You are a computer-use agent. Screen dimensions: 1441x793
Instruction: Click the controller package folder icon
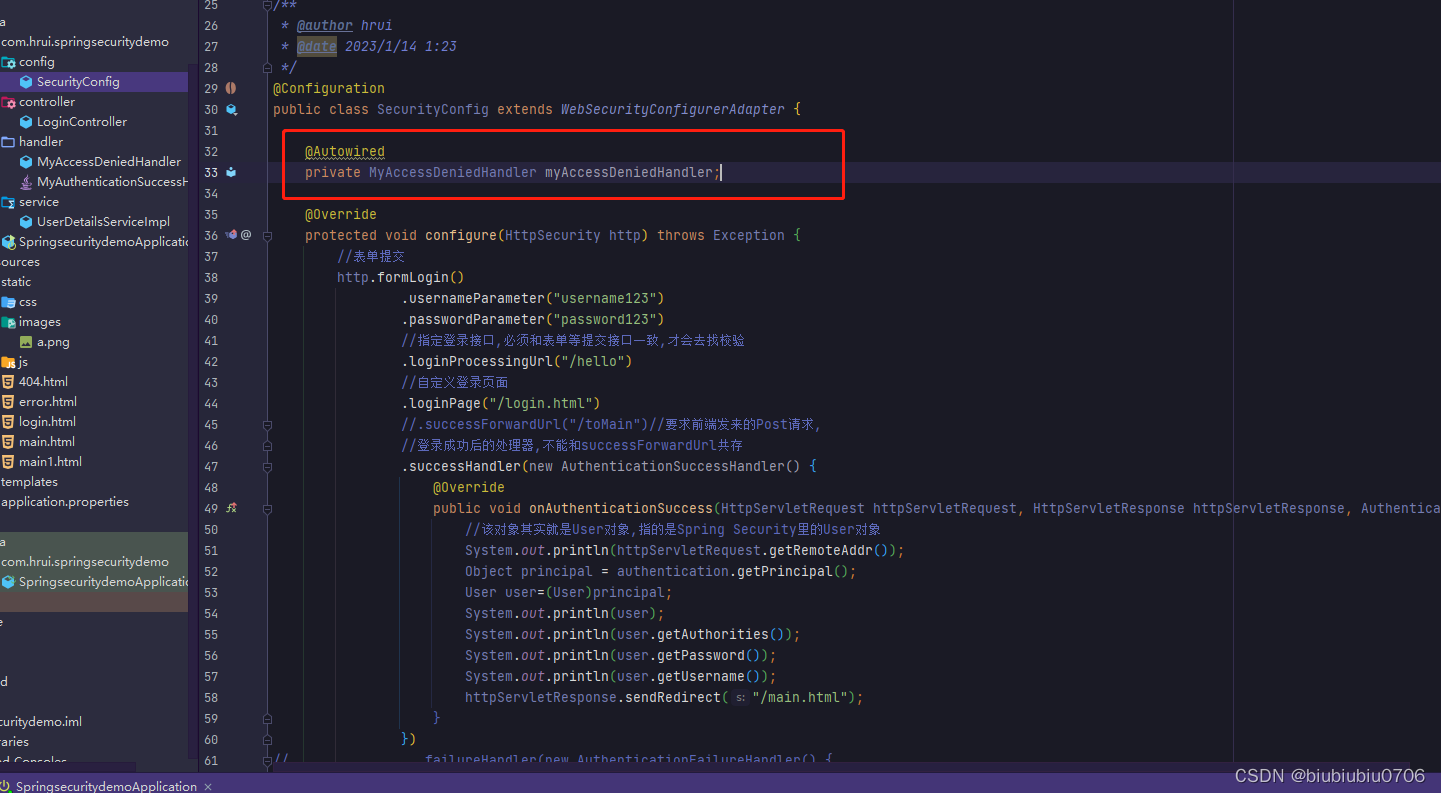coord(8,102)
